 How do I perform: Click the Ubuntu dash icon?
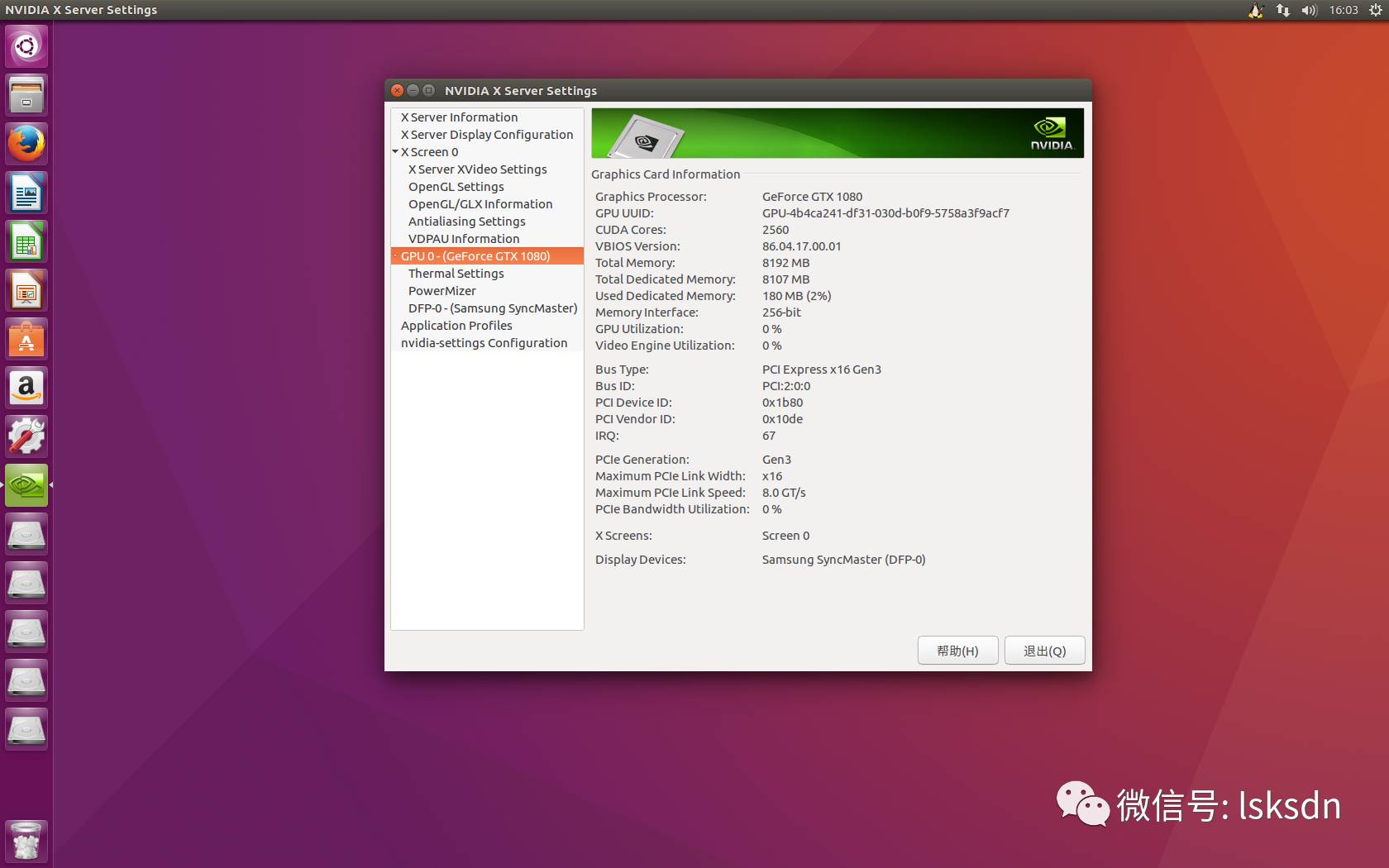click(x=26, y=46)
